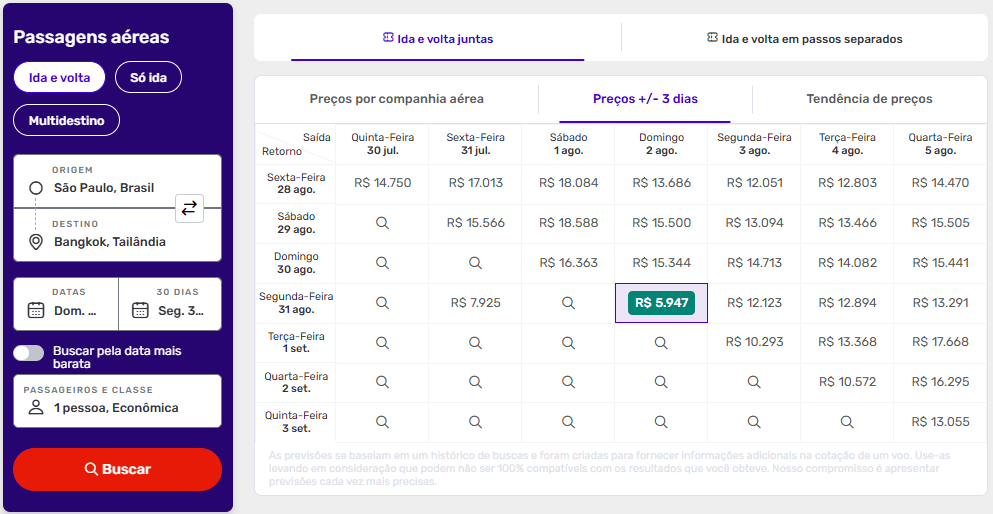Image resolution: width=993 pixels, height=514 pixels.
Task: Switch to 'Tendência de preços' tab
Action: click(869, 99)
